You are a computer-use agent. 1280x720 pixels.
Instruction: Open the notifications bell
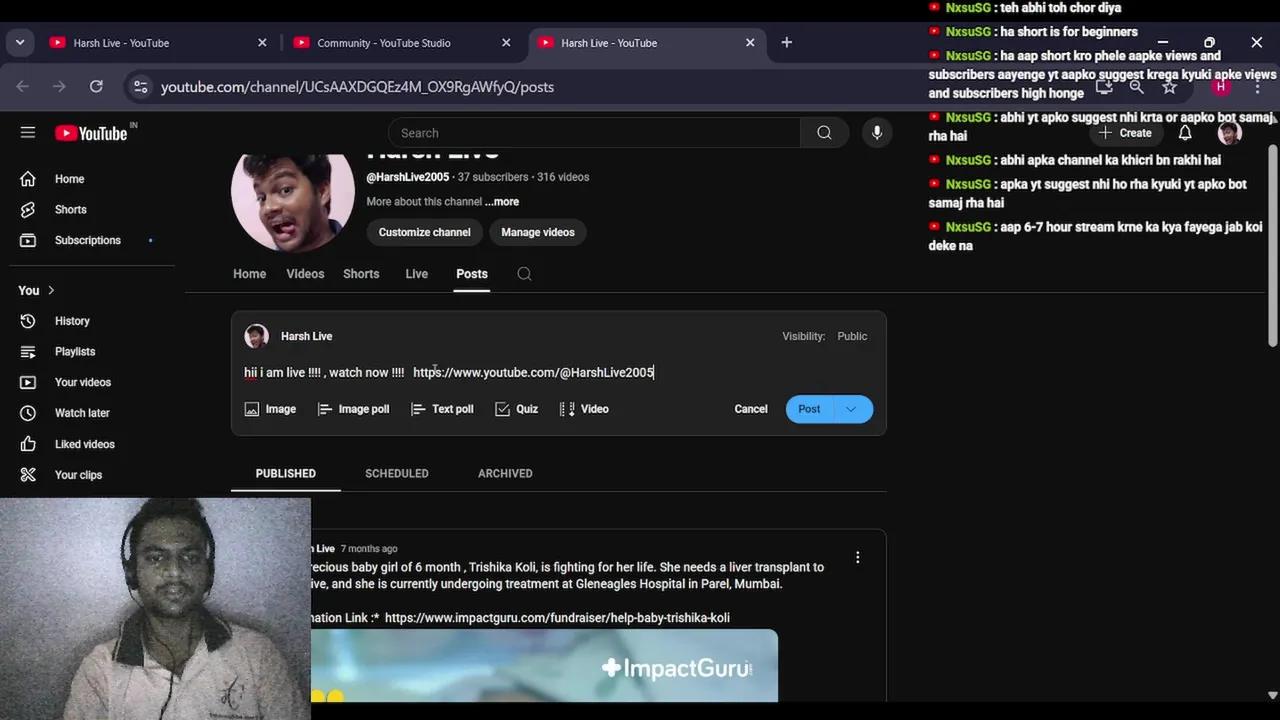coord(1185,133)
